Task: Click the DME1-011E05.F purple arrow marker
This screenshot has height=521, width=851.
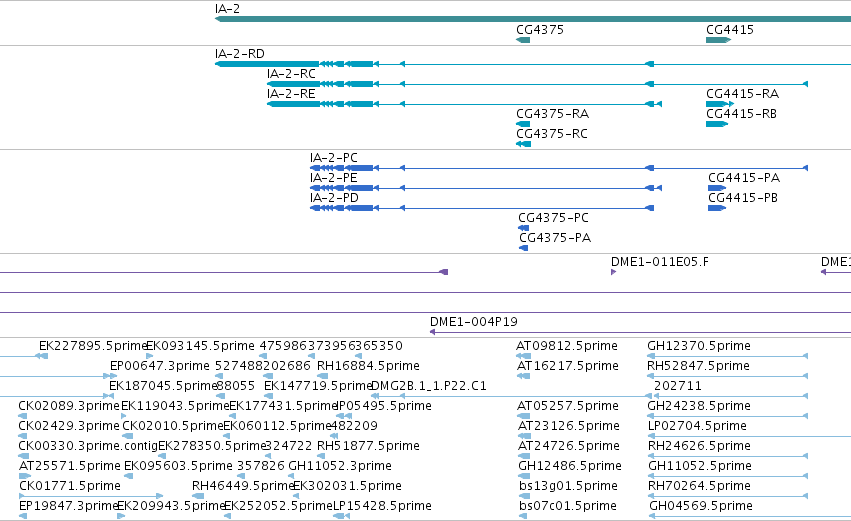Action: 613,272
